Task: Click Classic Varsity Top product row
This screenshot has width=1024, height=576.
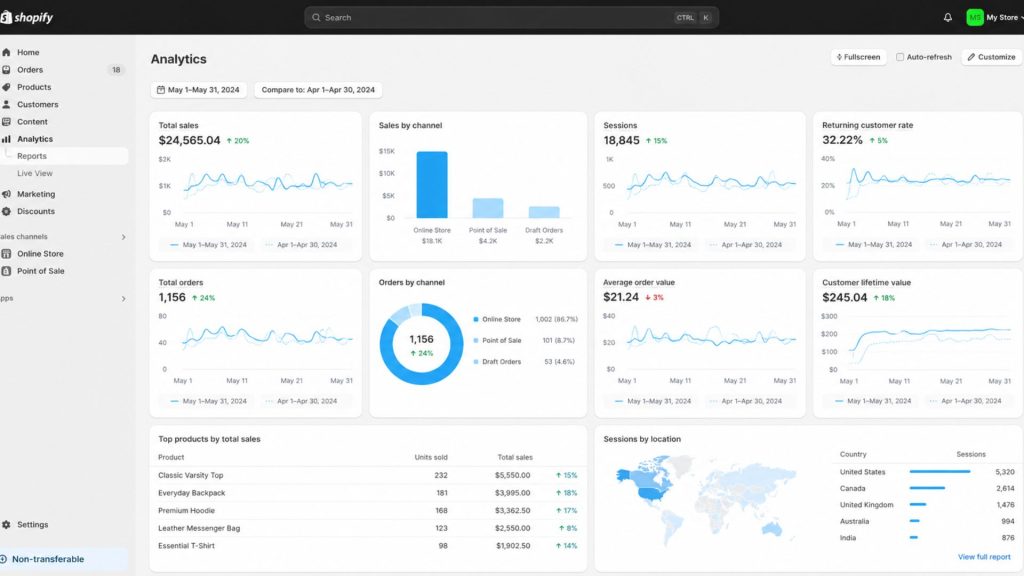Action: pyautogui.click(x=368, y=475)
